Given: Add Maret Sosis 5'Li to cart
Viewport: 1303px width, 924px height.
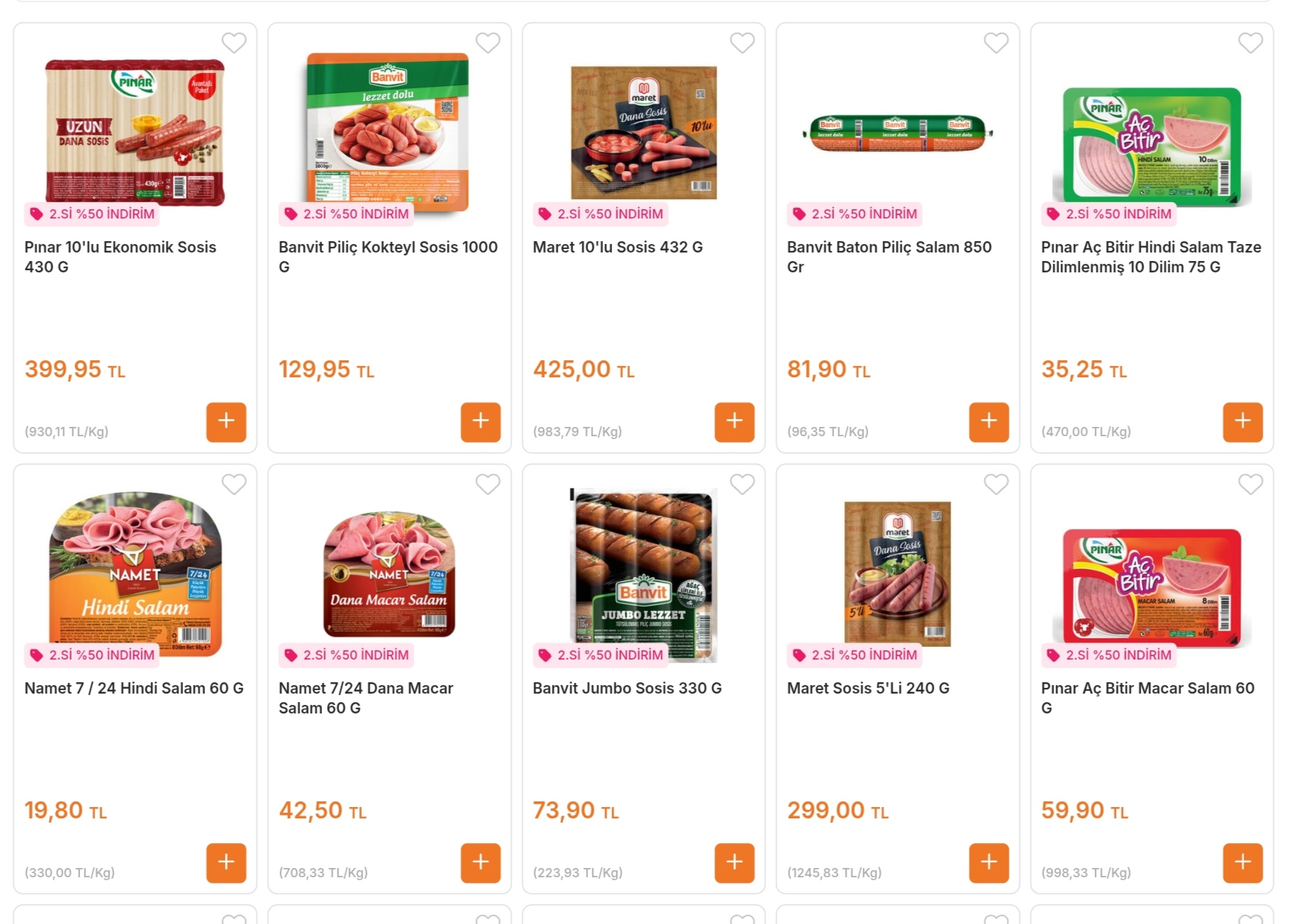Looking at the screenshot, I should [989, 862].
